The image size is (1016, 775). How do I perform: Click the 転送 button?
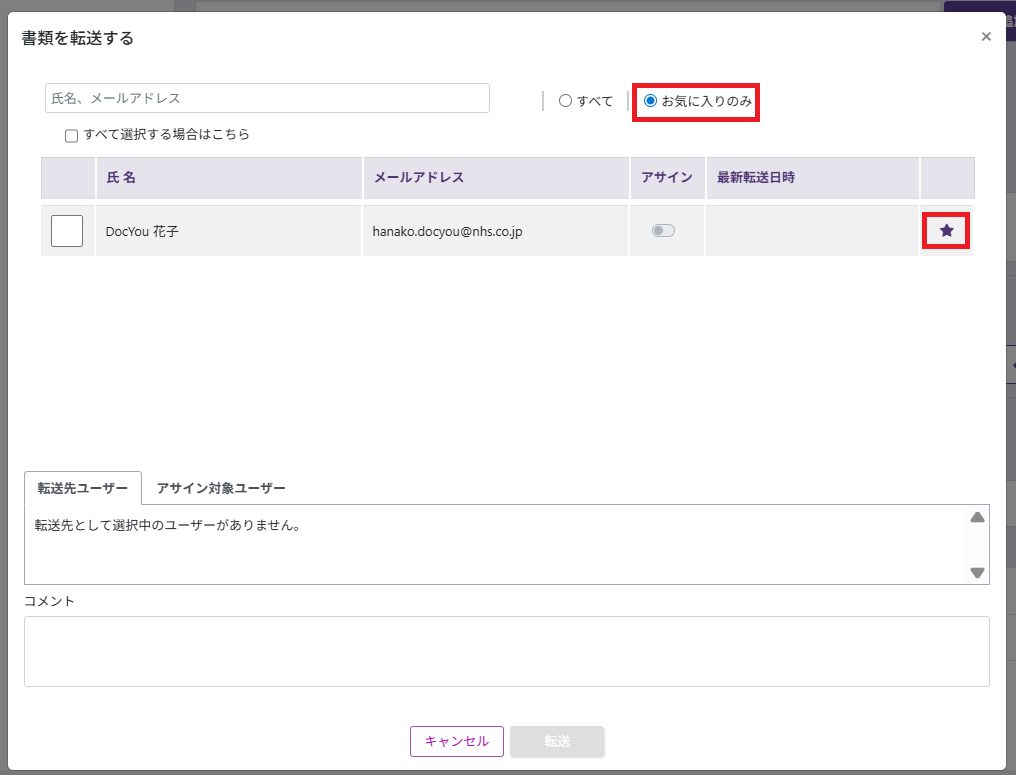pyautogui.click(x=557, y=741)
